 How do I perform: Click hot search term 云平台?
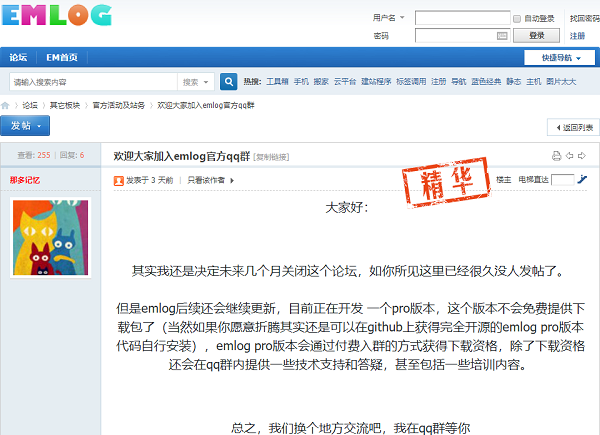345,81
